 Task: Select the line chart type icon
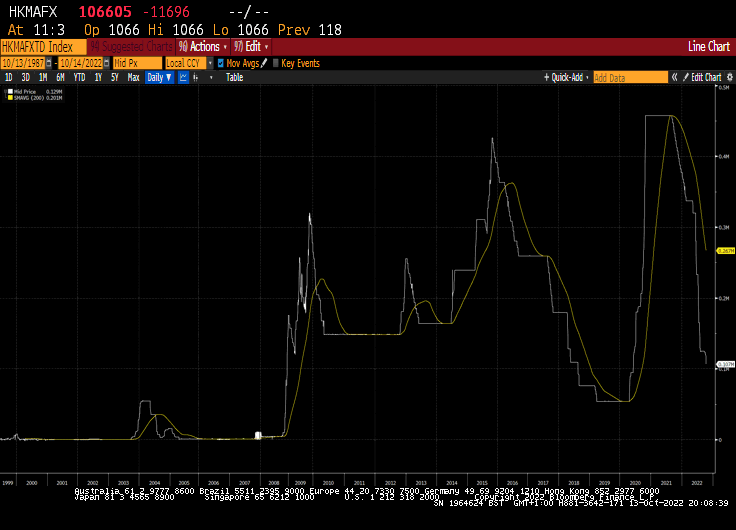(x=183, y=77)
